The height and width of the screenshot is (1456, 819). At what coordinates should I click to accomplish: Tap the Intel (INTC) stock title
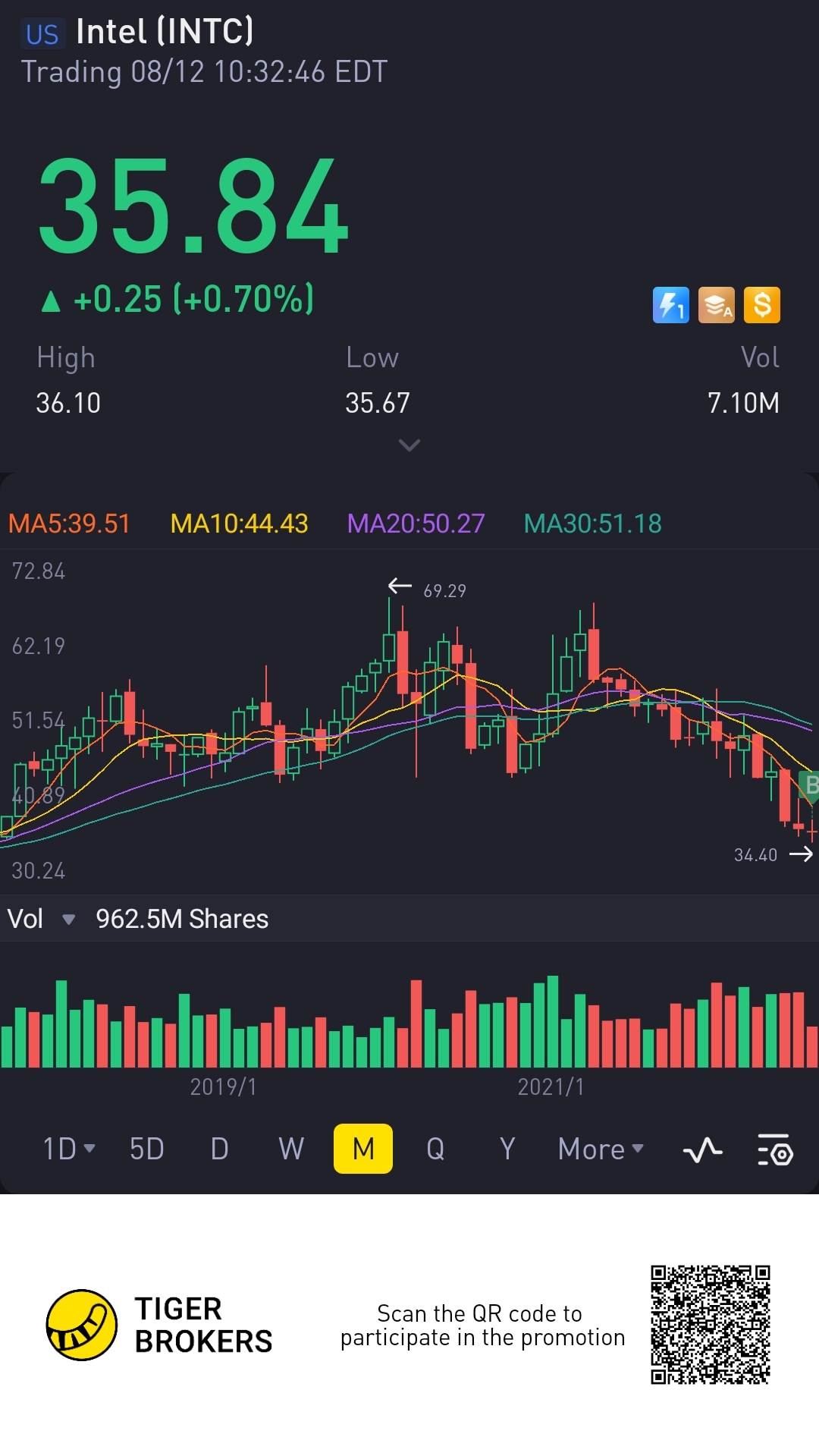[x=165, y=32]
